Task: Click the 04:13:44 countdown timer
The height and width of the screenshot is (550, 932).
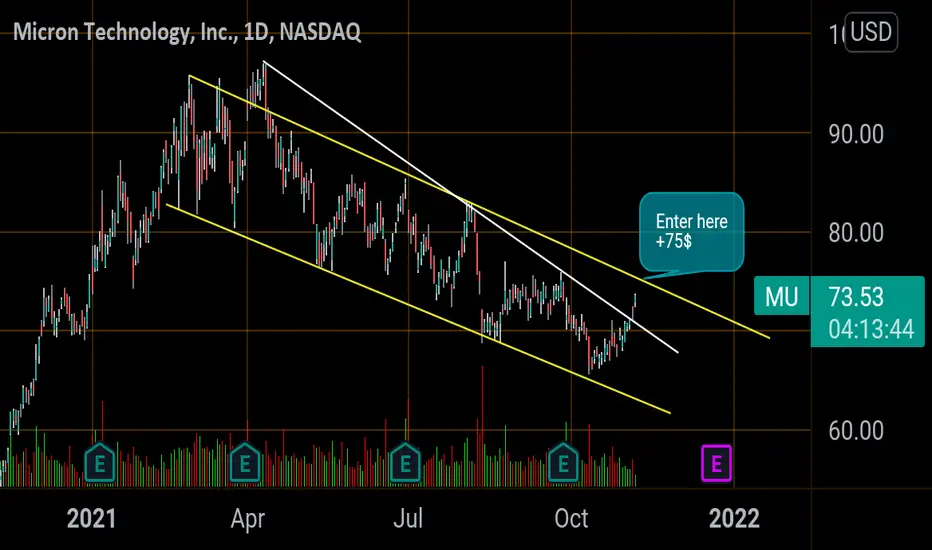Action: pyautogui.click(x=871, y=329)
